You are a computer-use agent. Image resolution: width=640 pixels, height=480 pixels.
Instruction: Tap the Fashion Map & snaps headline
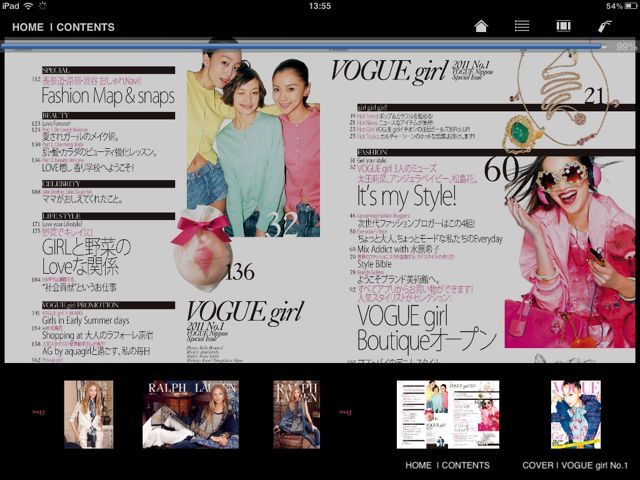click(x=108, y=96)
